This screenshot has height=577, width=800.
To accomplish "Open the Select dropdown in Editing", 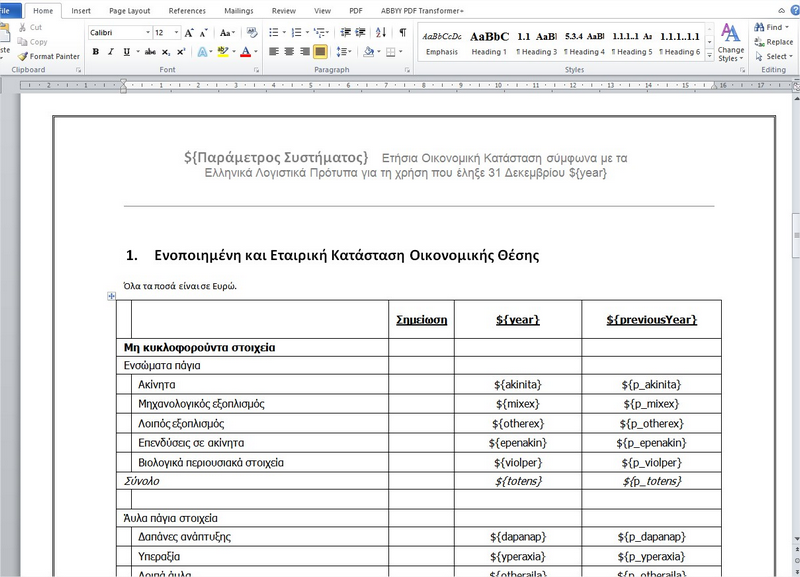I will [774, 56].
